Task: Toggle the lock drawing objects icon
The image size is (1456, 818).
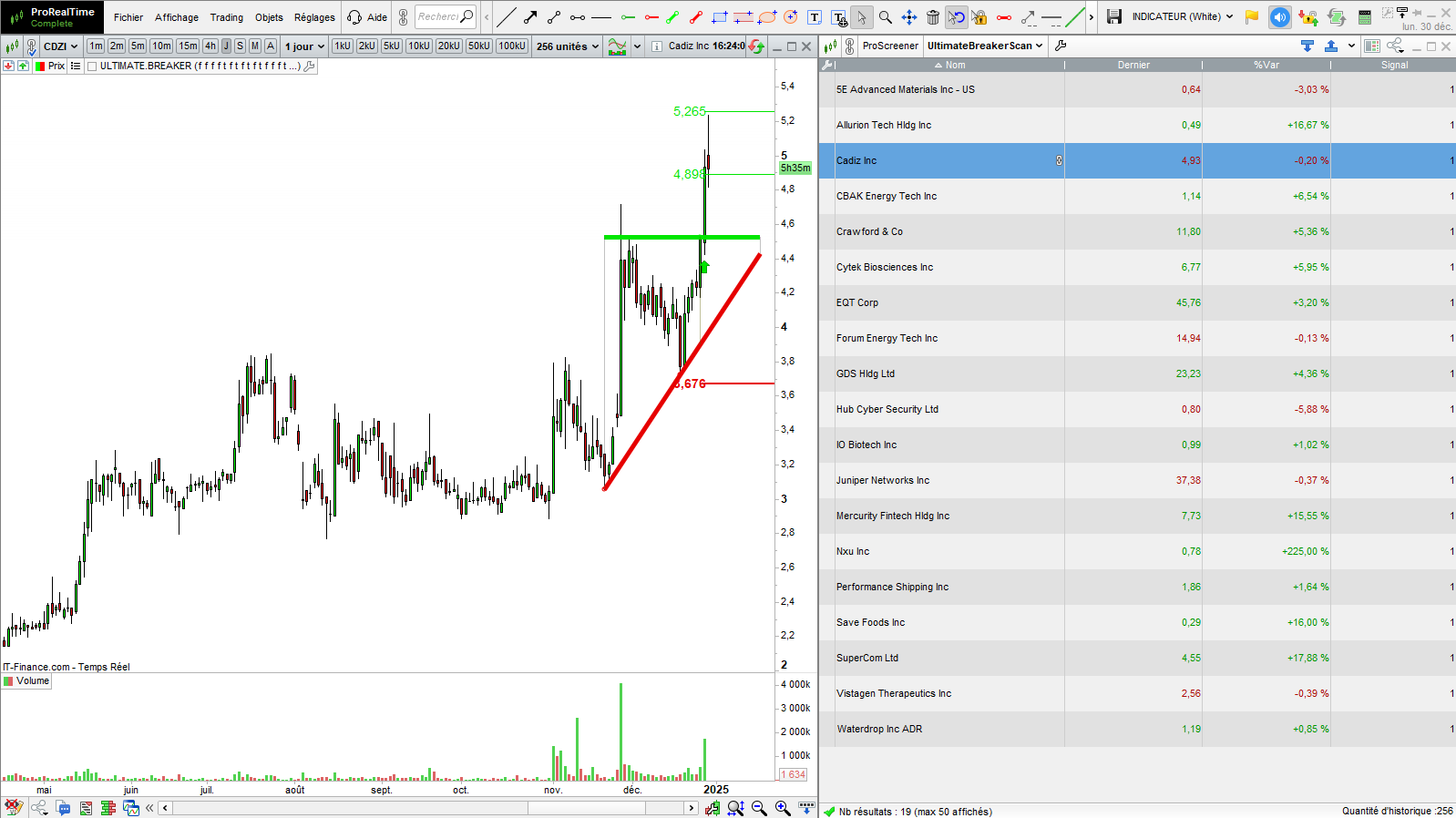Action: (x=979, y=16)
